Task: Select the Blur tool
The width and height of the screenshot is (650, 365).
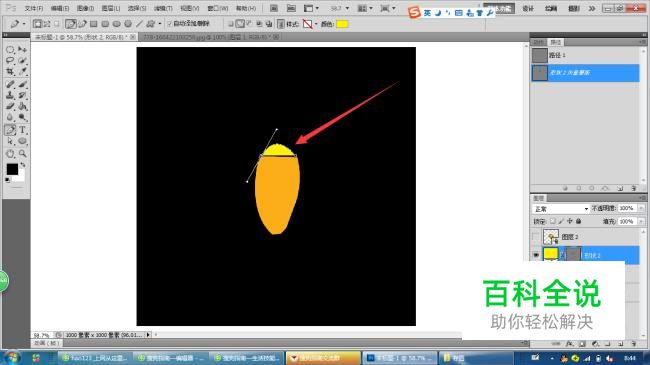Action: click(x=10, y=118)
